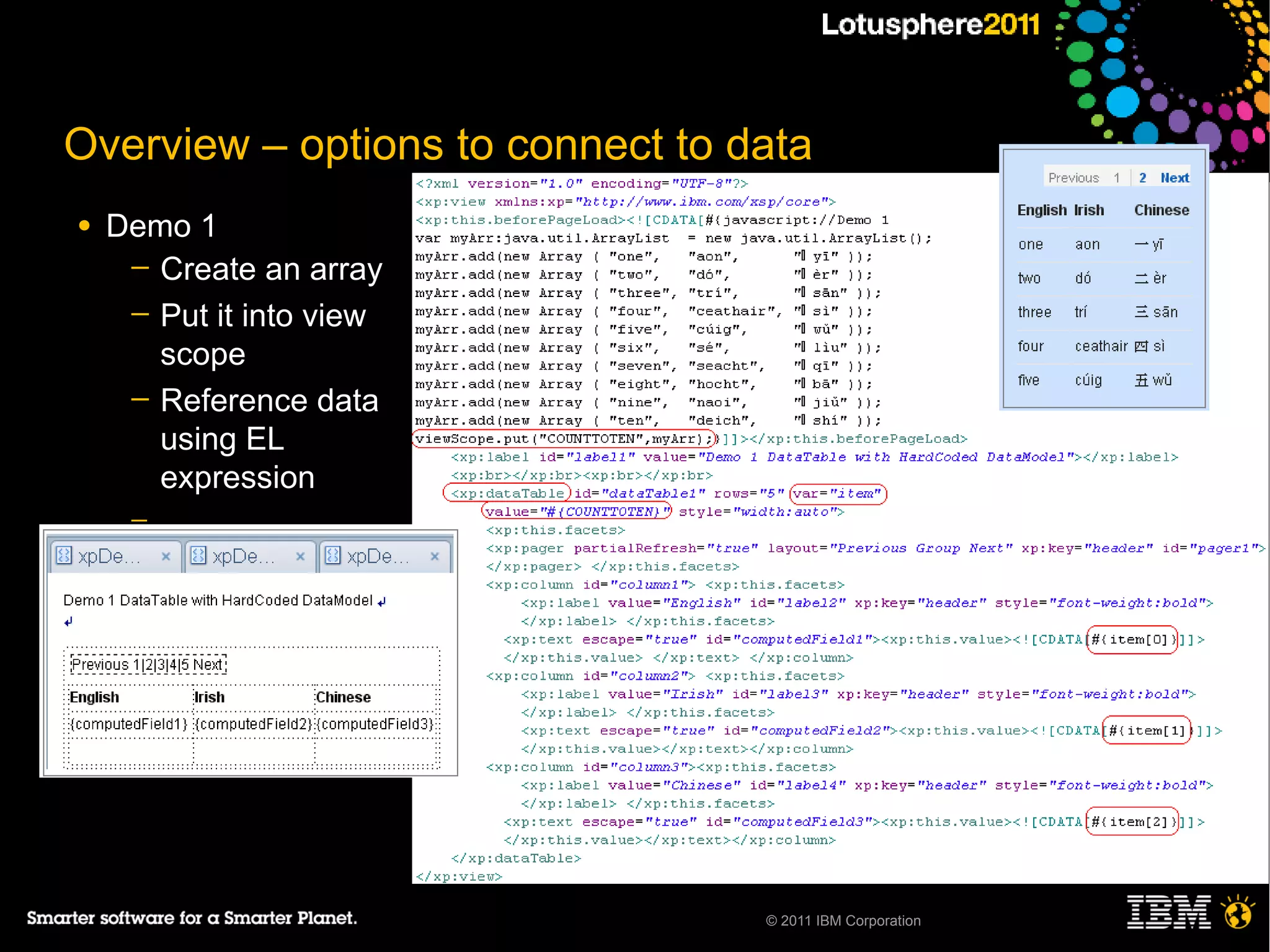This screenshot has width=1270, height=952.
Task: Click the 'aon' cell in the table
Action: tap(1087, 244)
